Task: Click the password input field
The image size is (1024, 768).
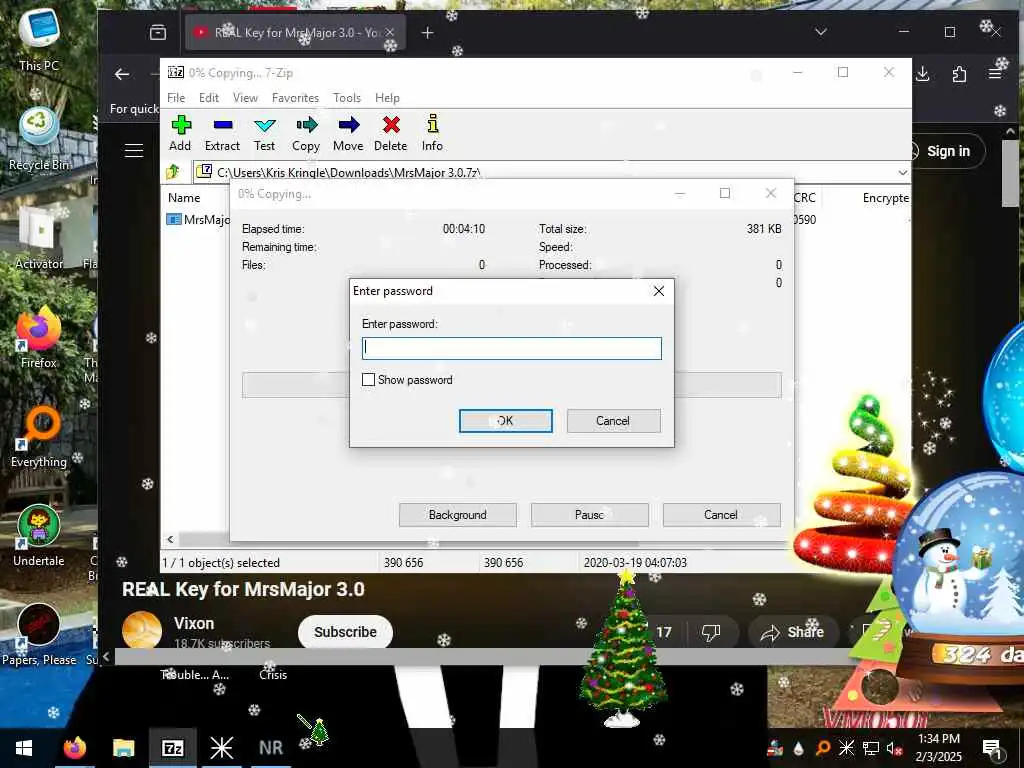Action: point(511,348)
